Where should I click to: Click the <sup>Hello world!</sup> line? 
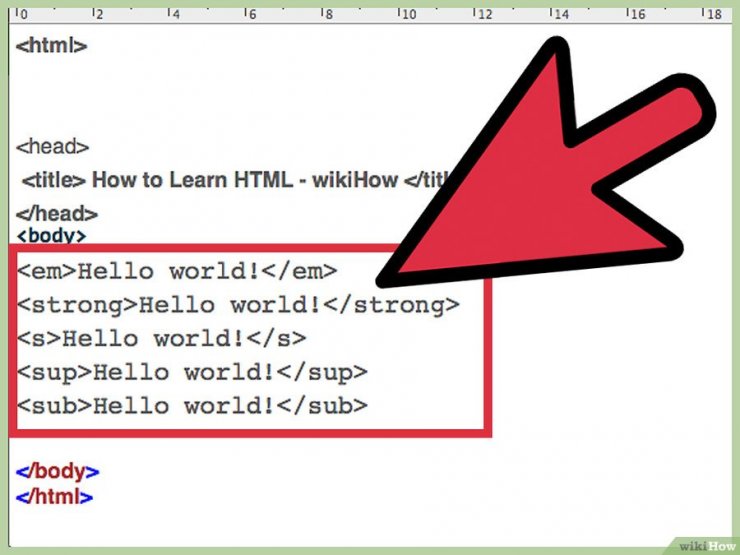192,372
